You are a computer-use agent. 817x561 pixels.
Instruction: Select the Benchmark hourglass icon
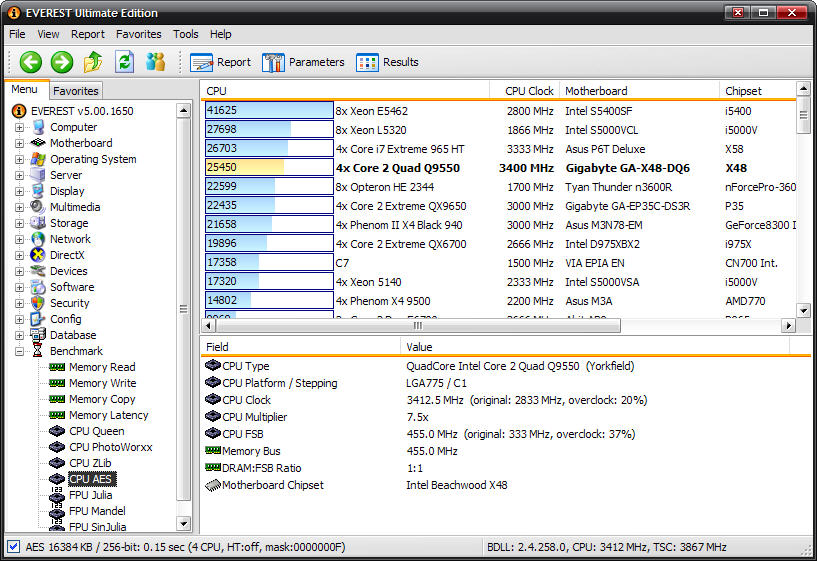(x=38, y=350)
